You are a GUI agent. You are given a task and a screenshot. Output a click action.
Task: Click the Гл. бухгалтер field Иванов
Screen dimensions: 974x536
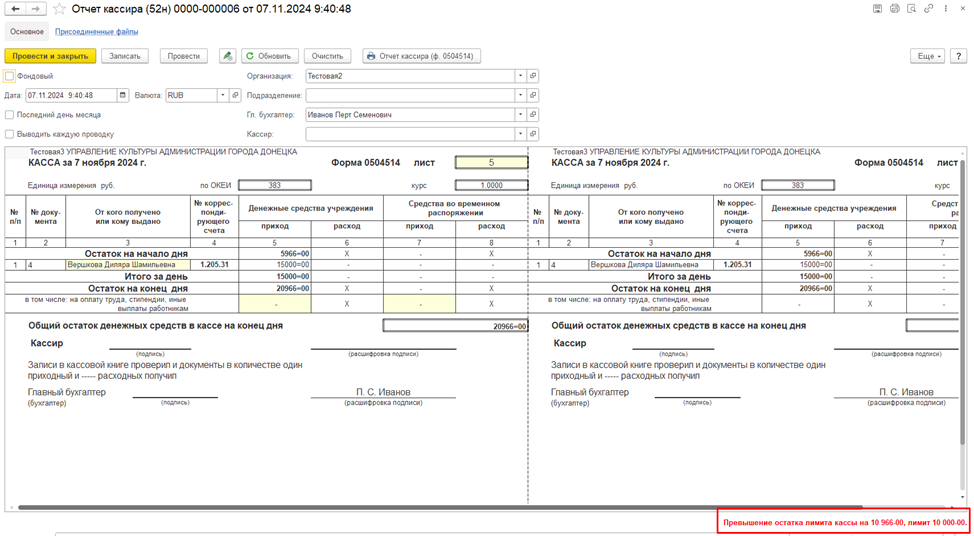(410, 115)
